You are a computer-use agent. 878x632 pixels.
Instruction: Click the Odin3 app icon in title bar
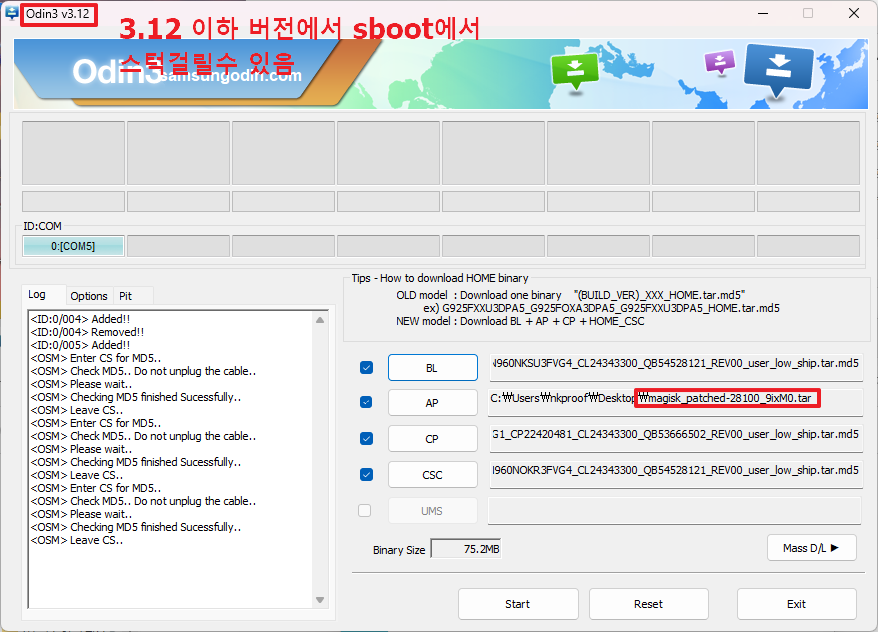[11, 12]
